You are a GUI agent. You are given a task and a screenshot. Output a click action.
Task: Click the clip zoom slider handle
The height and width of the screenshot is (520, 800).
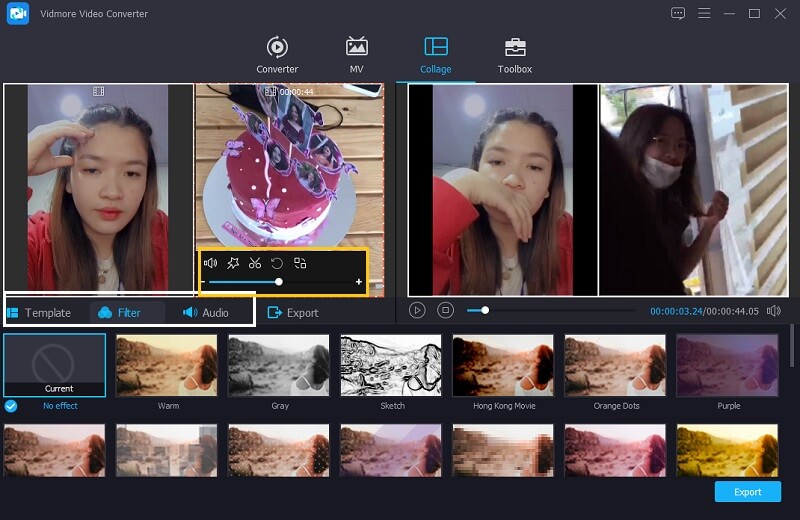click(279, 282)
